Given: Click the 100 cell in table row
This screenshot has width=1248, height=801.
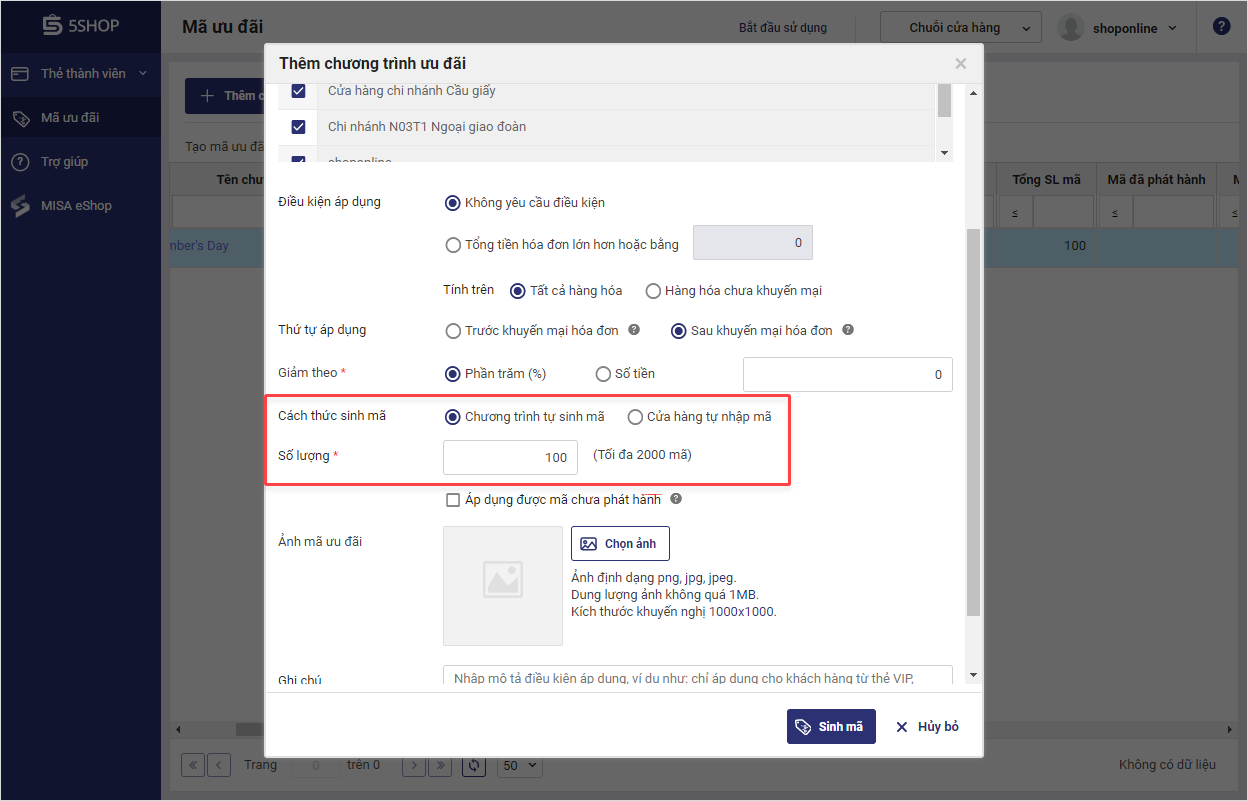Looking at the screenshot, I should point(1047,246).
